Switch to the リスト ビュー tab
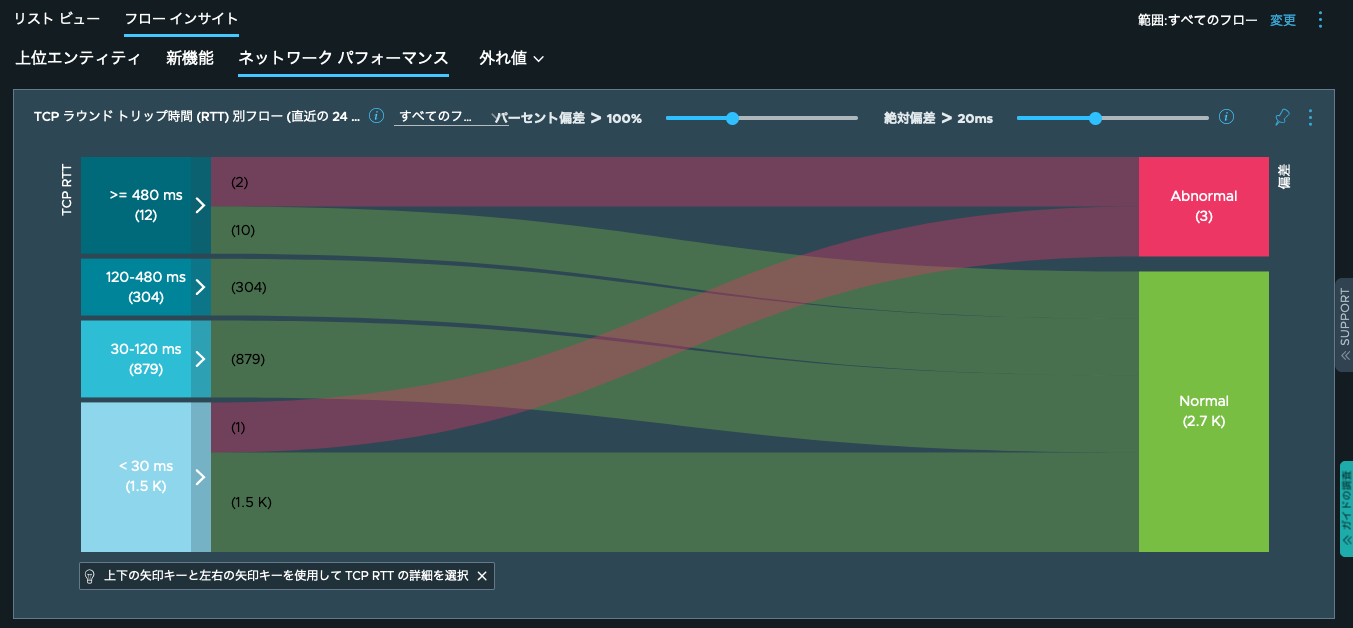This screenshot has width=1353, height=628. 57,19
